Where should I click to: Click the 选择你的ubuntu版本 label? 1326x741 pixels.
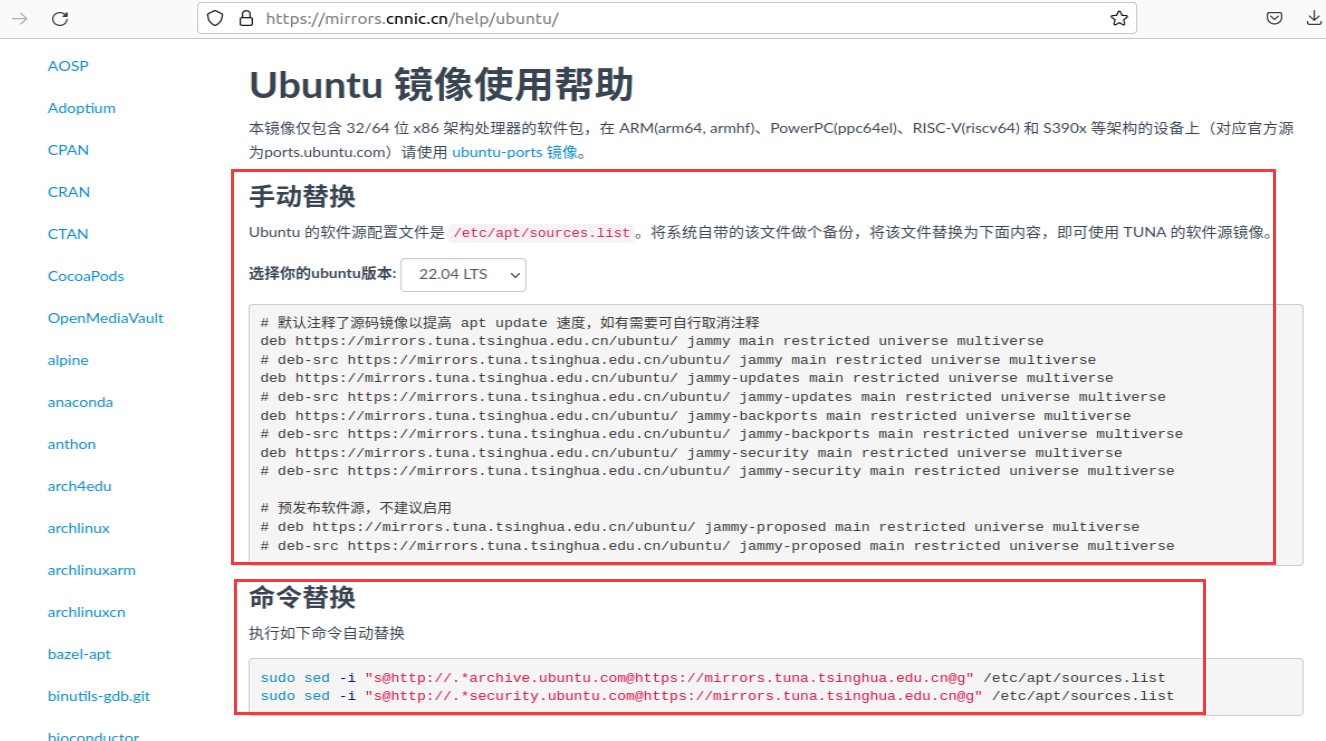click(x=322, y=273)
